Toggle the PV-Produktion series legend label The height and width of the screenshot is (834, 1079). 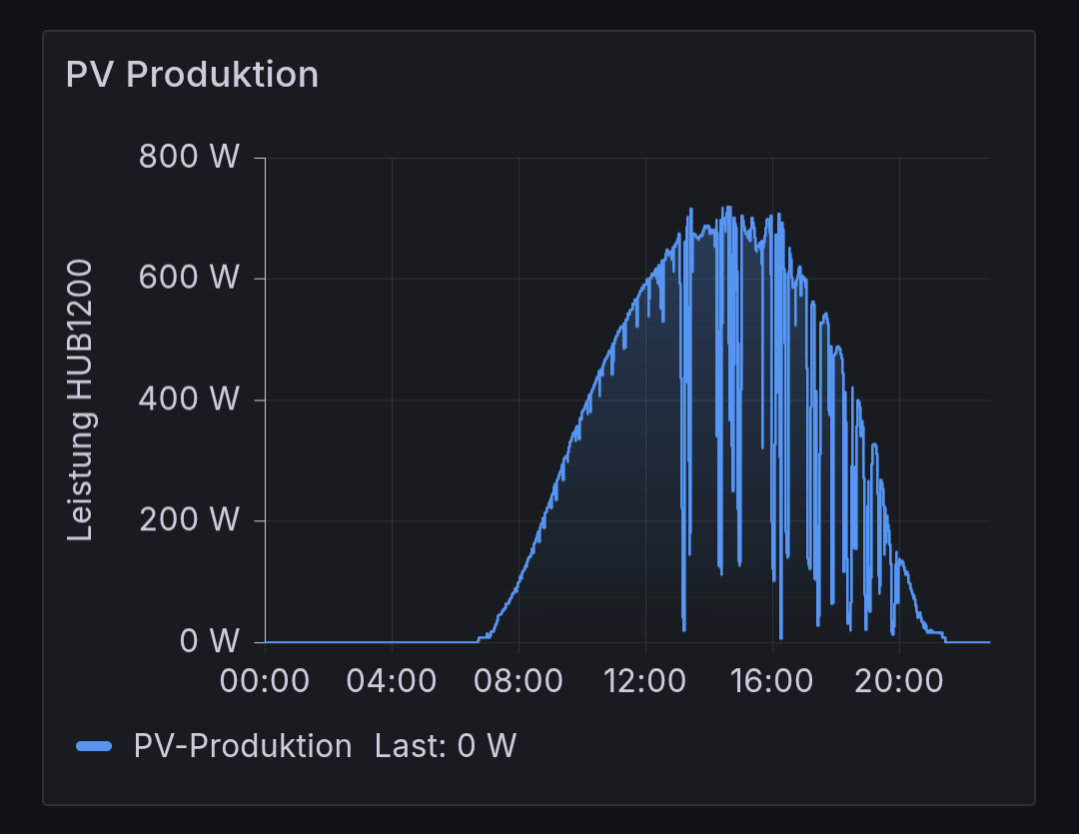[243, 746]
